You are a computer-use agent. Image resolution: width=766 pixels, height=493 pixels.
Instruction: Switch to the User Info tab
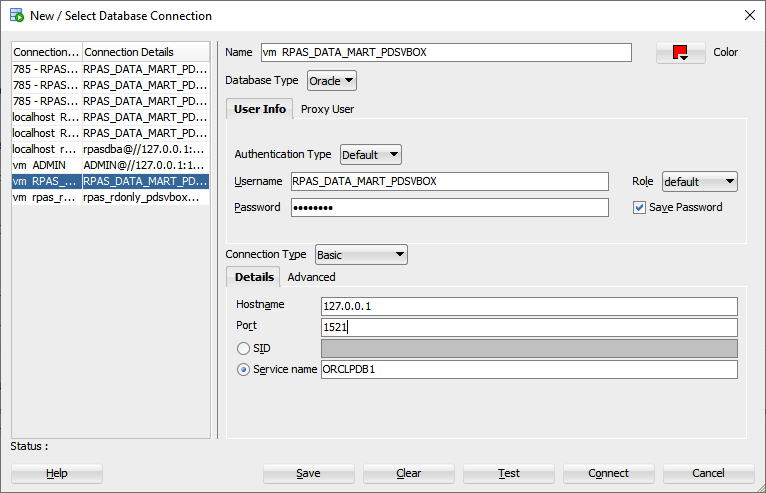click(x=259, y=109)
